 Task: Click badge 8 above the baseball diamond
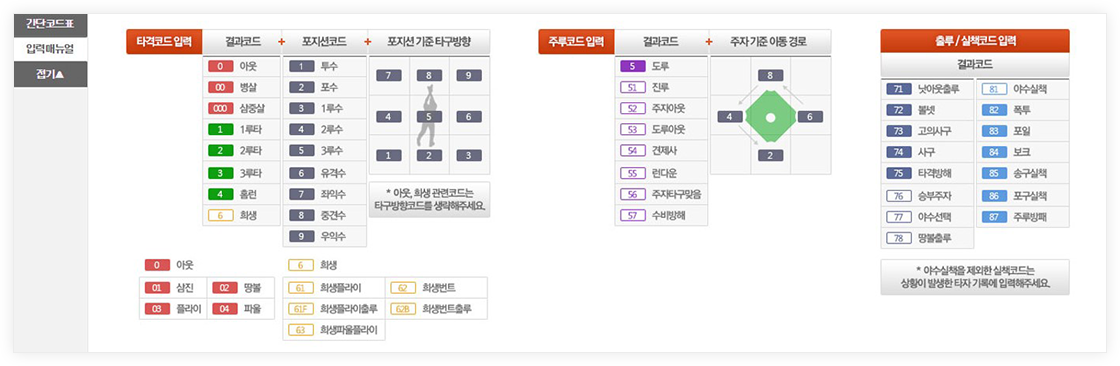pyautogui.click(x=770, y=75)
